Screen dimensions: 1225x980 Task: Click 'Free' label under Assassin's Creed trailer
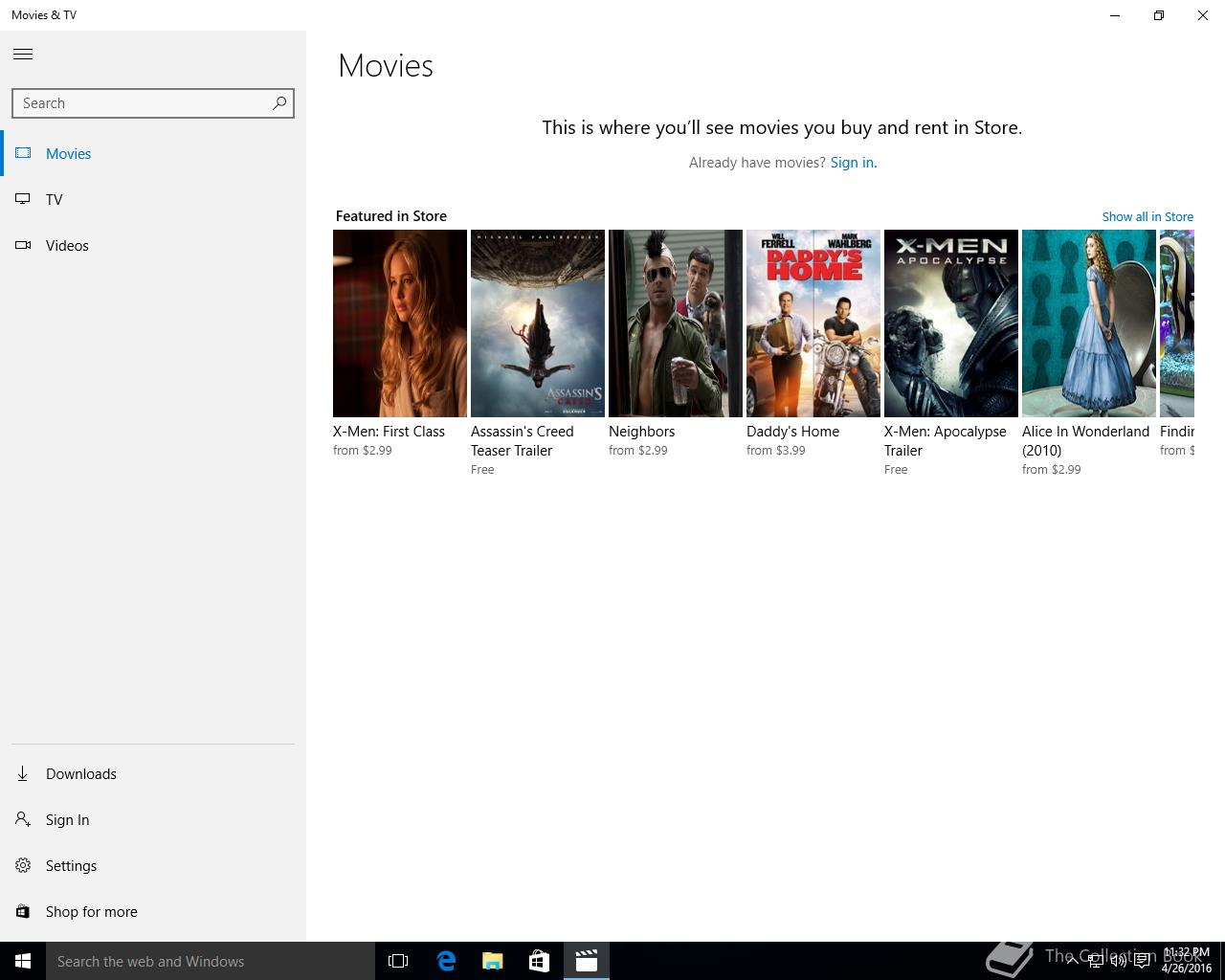tap(482, 470)
